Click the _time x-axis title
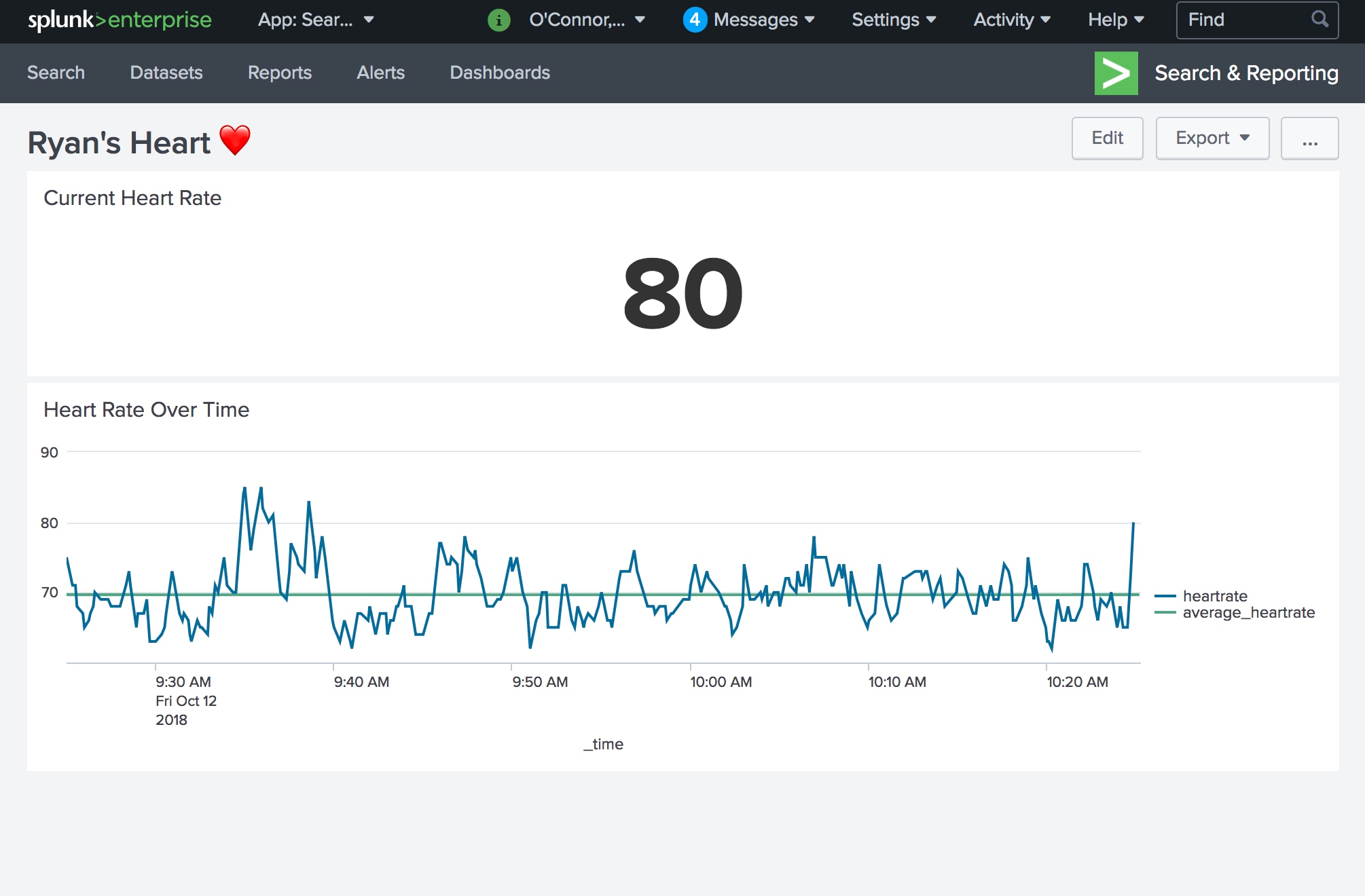The width and height of the screenshot is (1365, 896). [603, 744]
